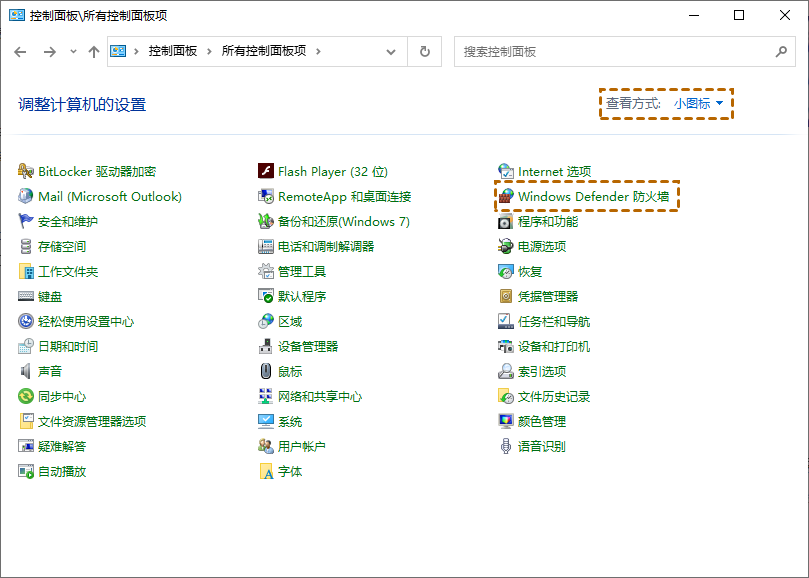This screenshot has height=578, width=809.
Task: Click the address bar Control Panel icon
Action: pos(118,51)
